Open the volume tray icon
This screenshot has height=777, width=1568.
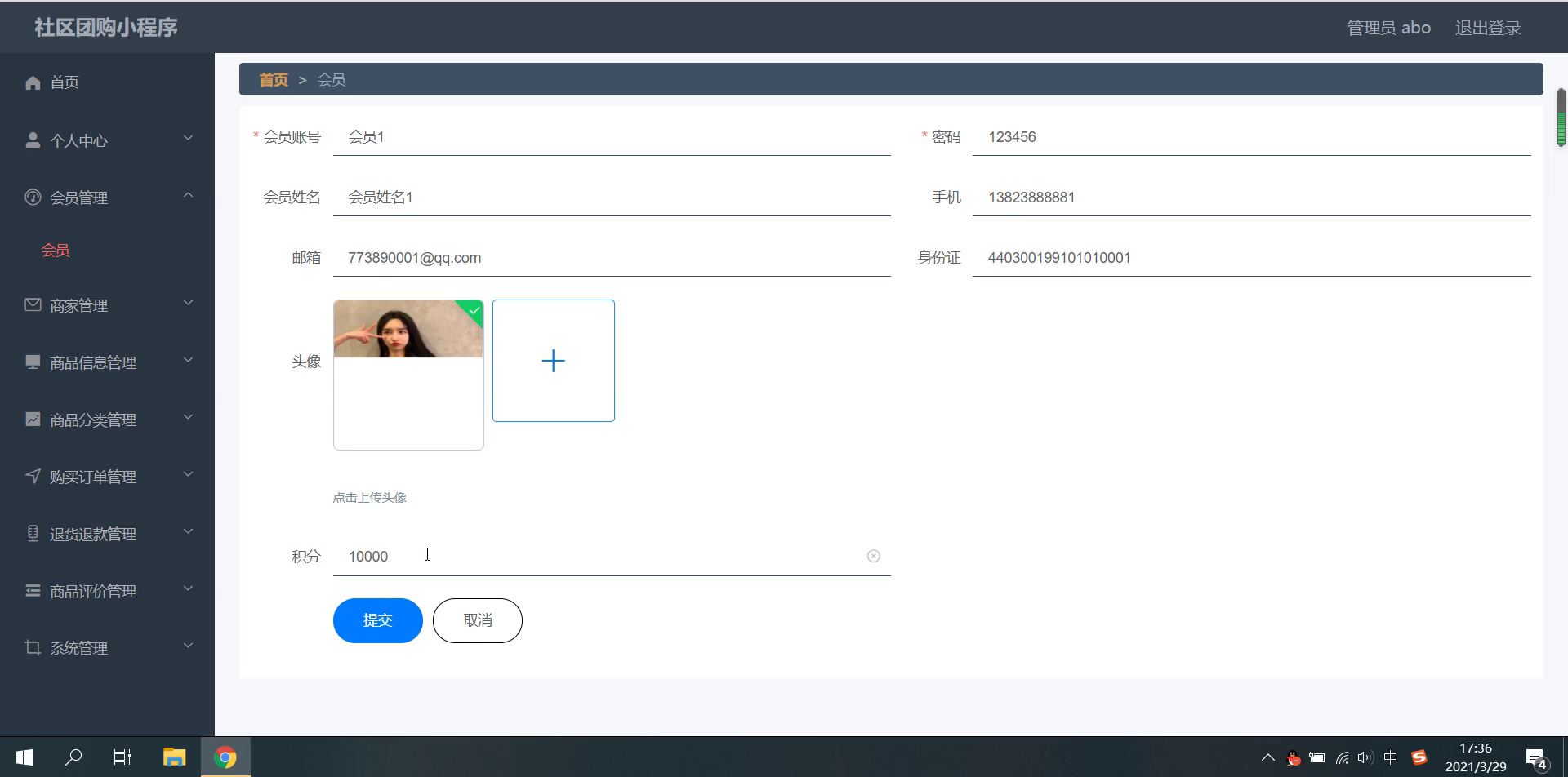[1365, 757]
